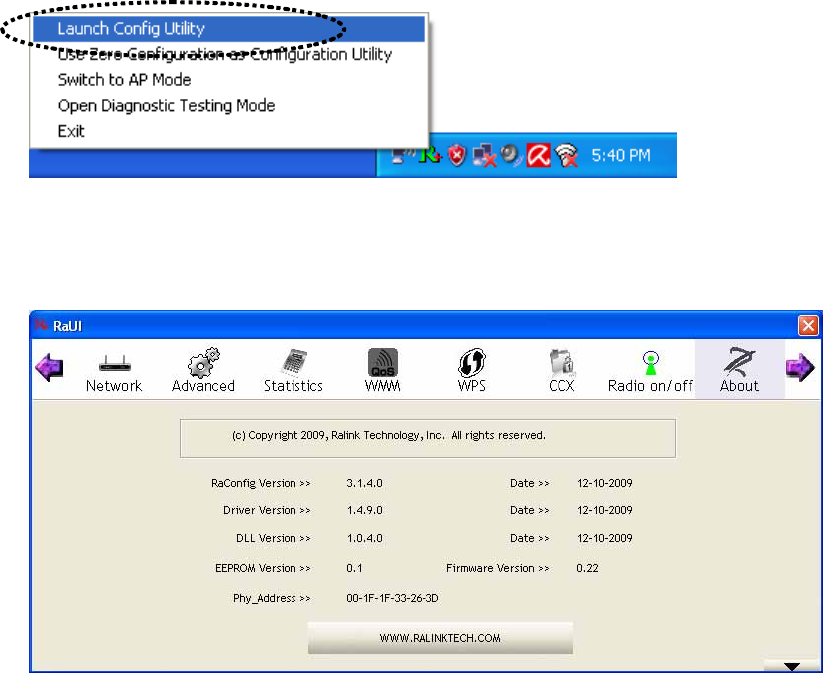Click the RaConfig Version value 3.1.4.0

coord(364,483)
